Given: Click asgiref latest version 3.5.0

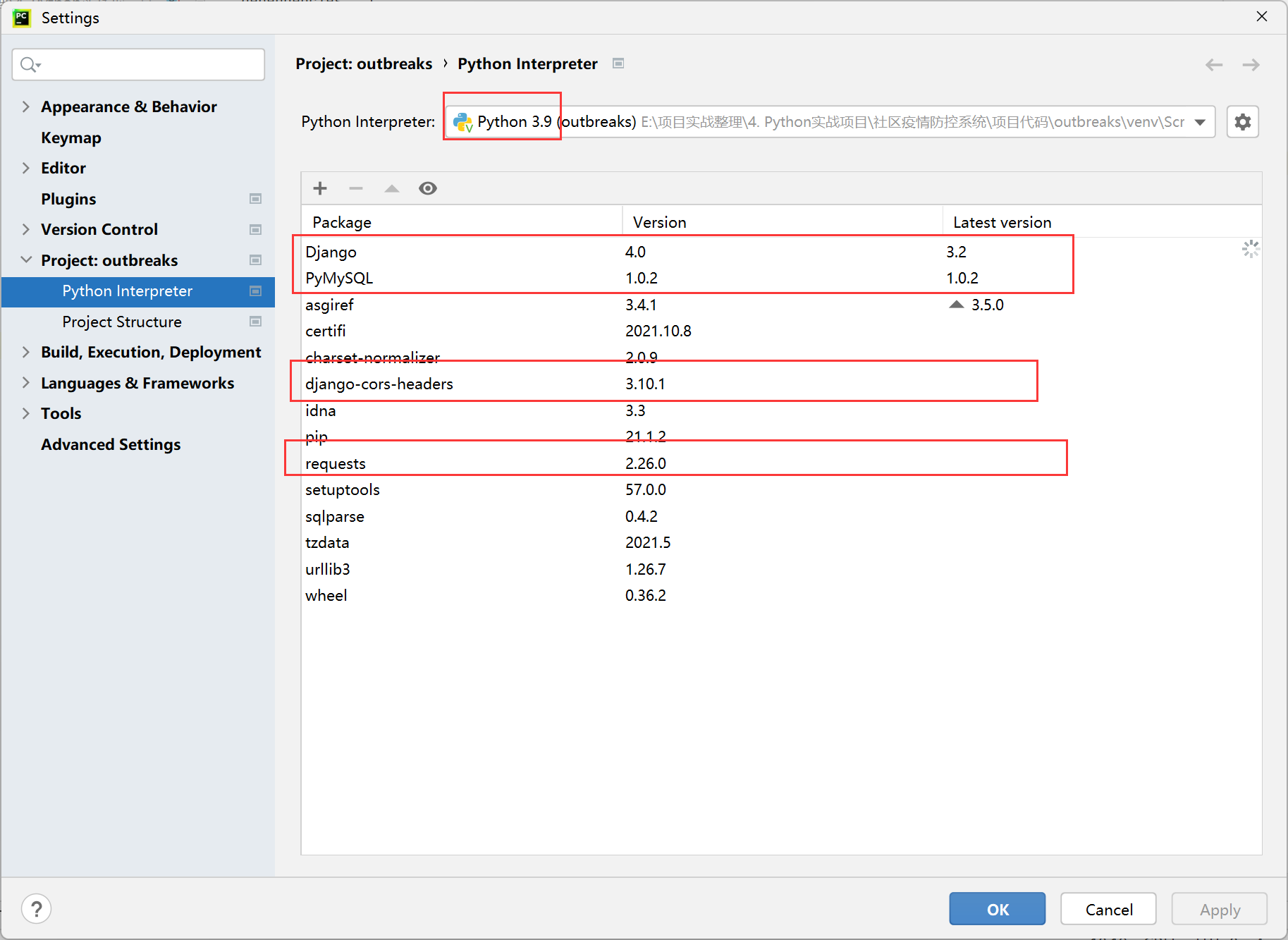Looking at the screenshot, I should tap(988, 305).
